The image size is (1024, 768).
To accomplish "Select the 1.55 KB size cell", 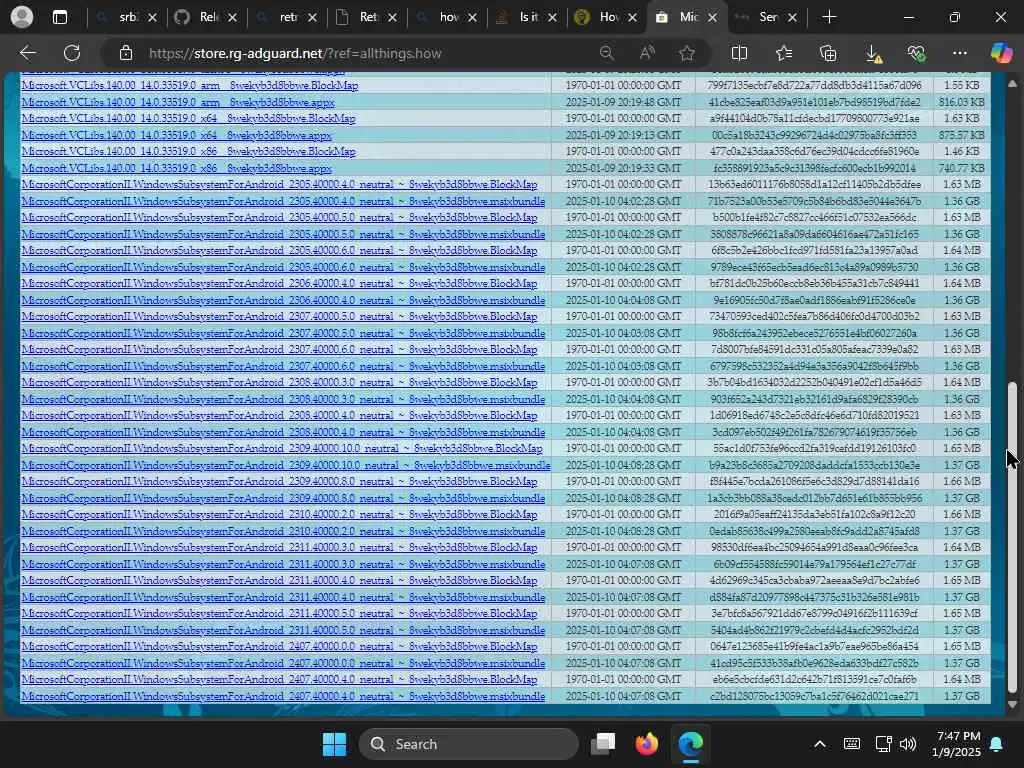I will 961,86.
